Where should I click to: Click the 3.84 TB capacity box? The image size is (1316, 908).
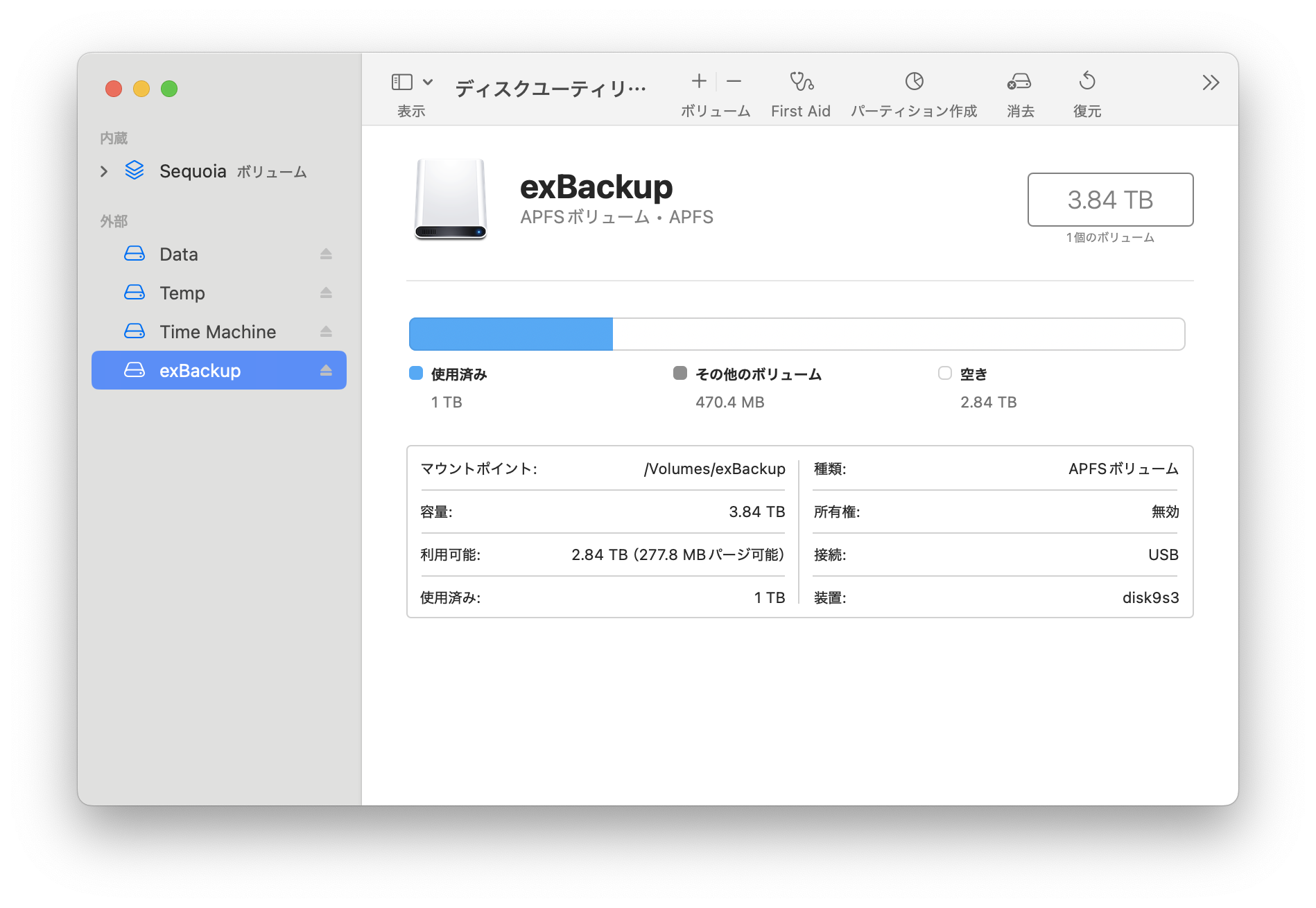[1109, 200]
